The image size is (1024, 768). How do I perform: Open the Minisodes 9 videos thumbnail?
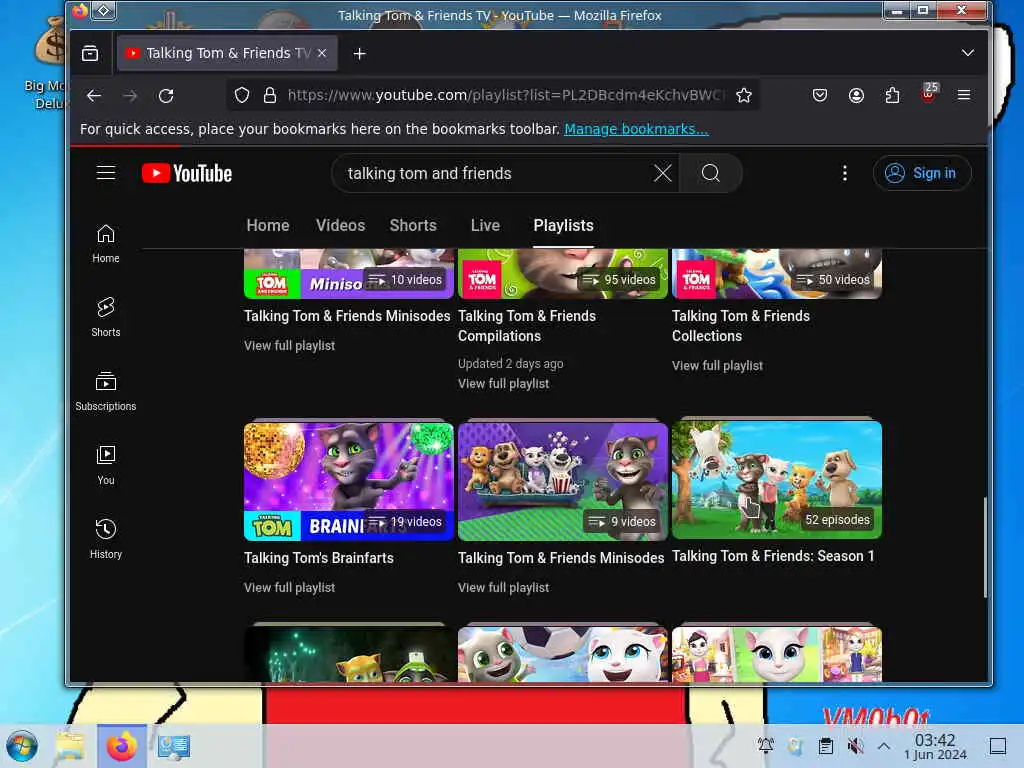point(563,481)
